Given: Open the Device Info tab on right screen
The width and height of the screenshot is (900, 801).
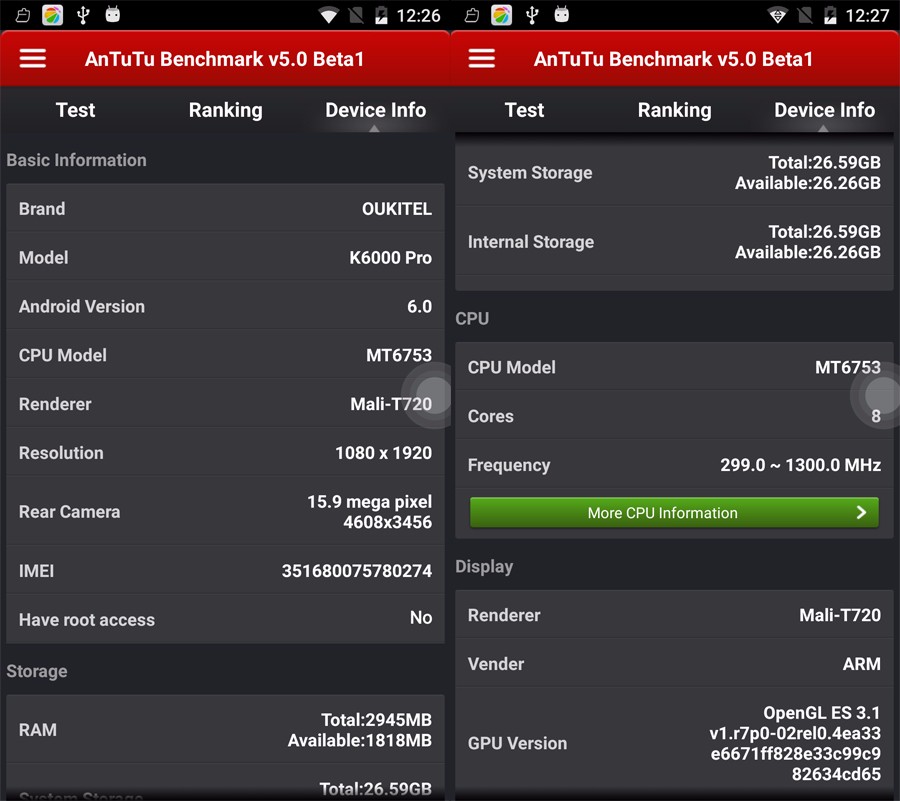Looking at the screenshot, I should [824, 110].
